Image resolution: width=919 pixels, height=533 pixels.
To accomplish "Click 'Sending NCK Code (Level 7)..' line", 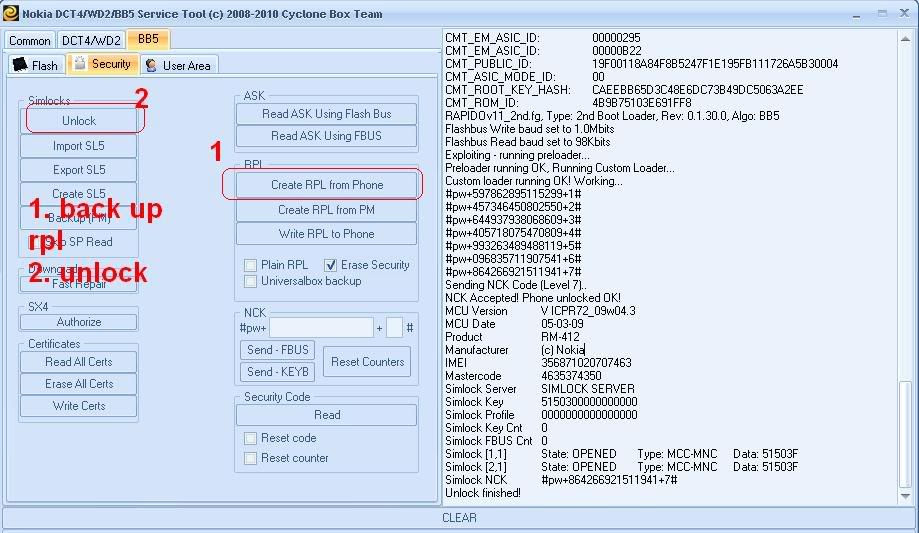I will click(516, 285).
